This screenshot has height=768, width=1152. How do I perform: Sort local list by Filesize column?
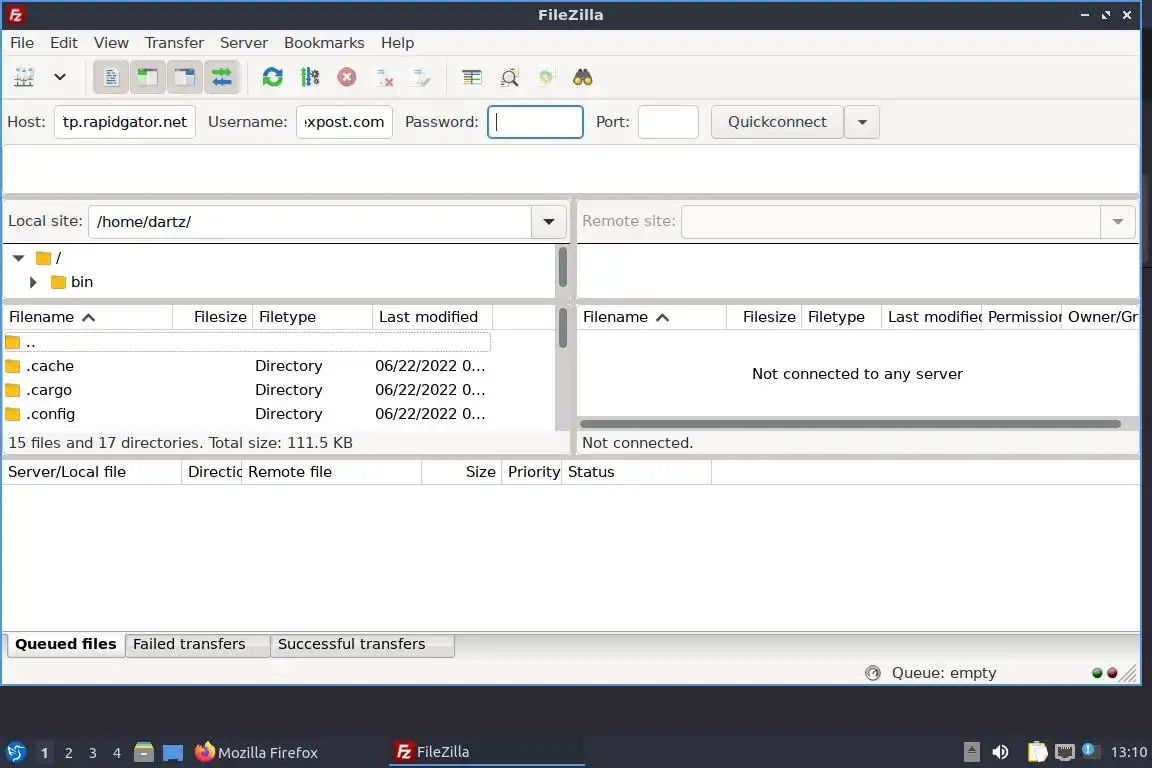click(213, 317)
